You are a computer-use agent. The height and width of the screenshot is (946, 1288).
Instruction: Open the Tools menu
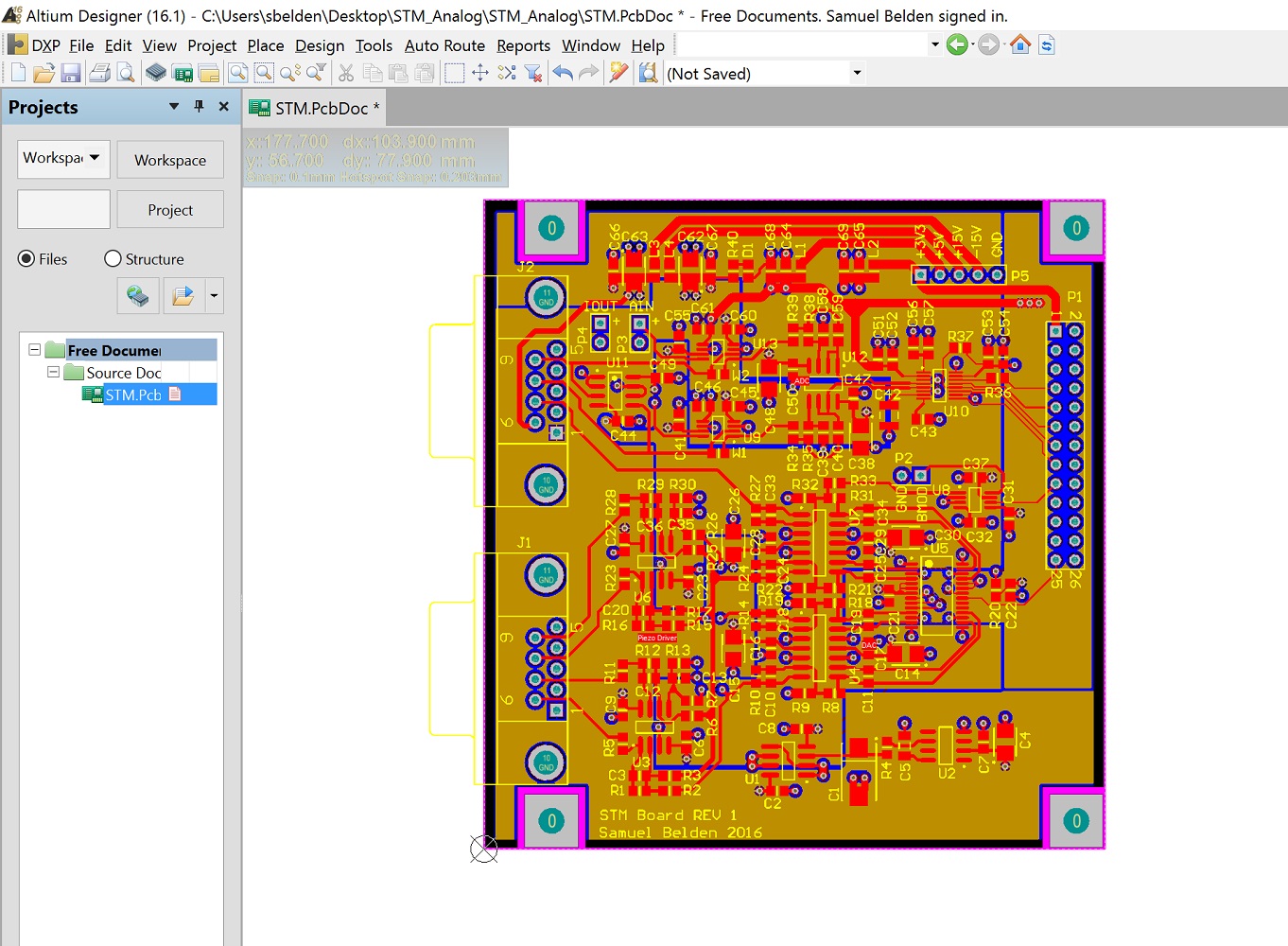(374, 45)
